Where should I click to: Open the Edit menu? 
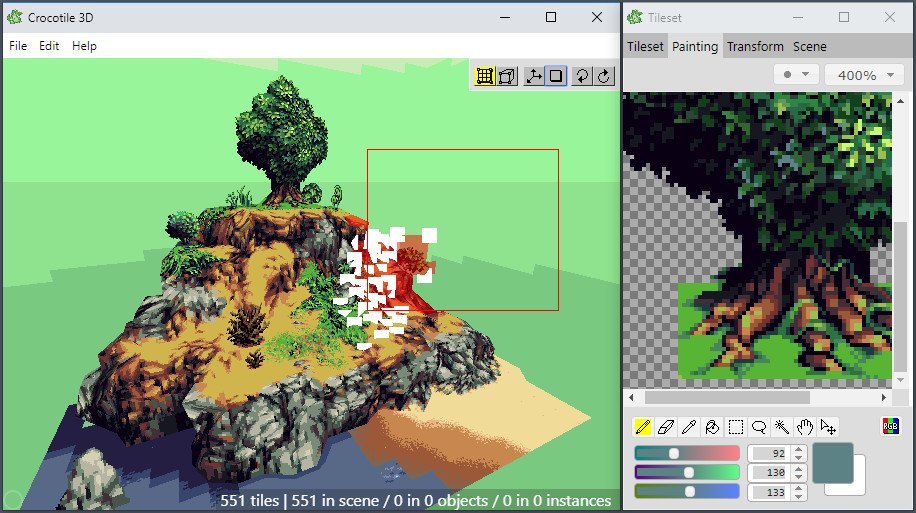pyautogui.click(x=49, y=46)
